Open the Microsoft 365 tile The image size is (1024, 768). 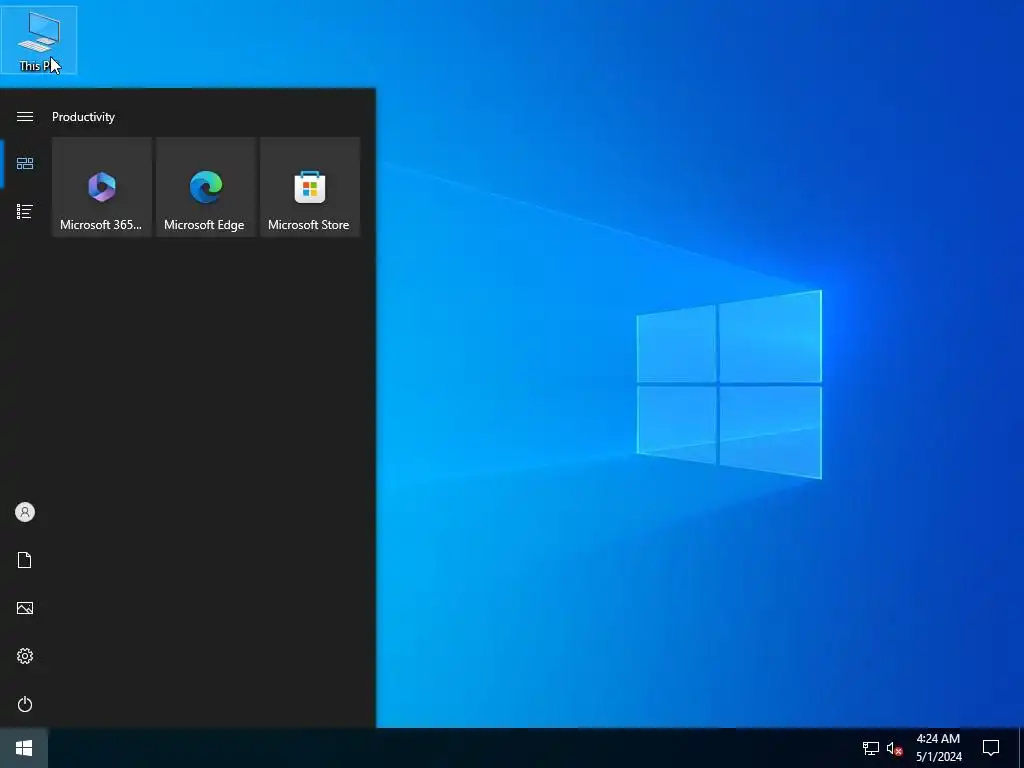coord(102,187)
